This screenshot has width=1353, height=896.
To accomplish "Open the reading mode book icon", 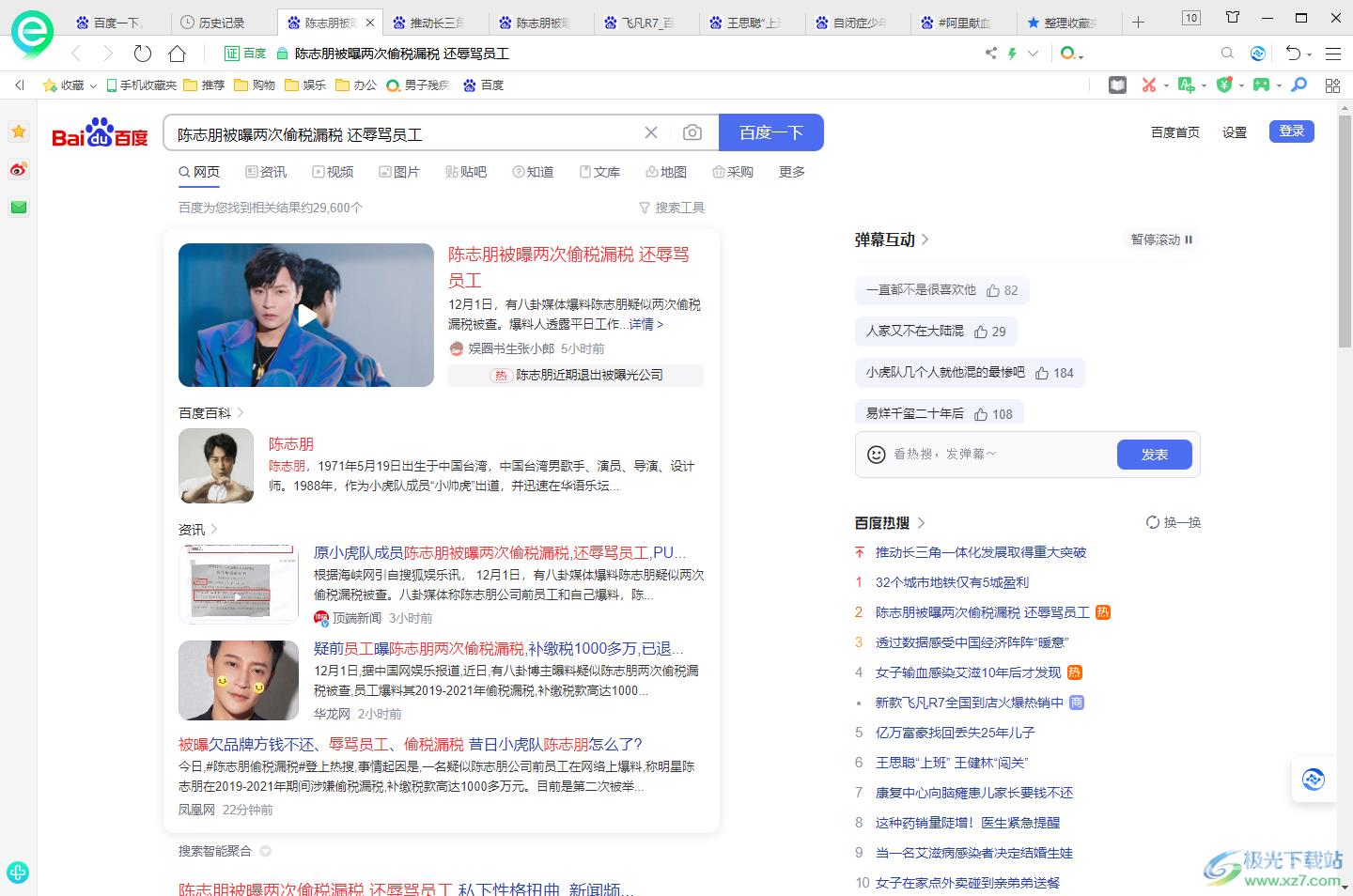I will (x=1117, y=85).
